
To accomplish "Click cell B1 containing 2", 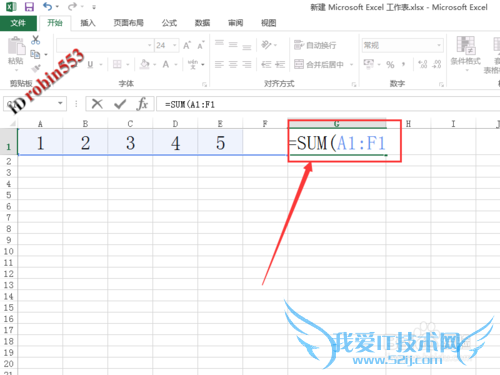I will [x=85, y=143].
